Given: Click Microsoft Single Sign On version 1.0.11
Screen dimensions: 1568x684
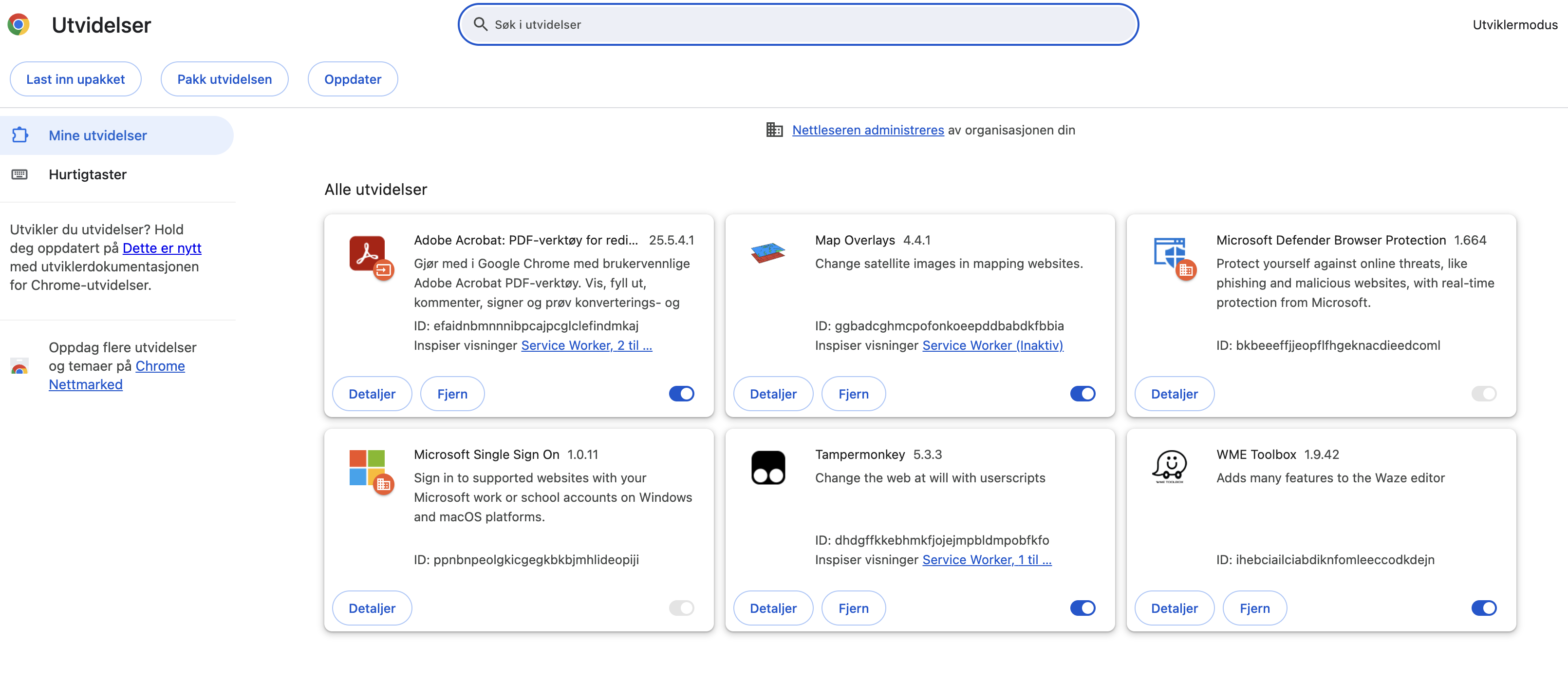Looking at the screenshot, I should 582,455.
